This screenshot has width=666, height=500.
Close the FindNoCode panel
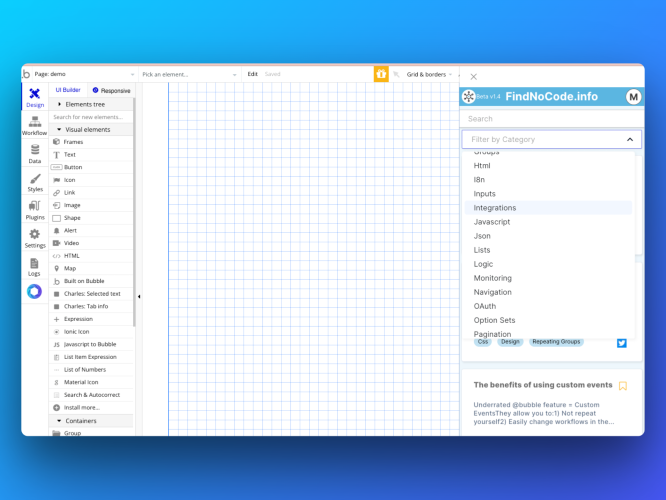[474, 77]
